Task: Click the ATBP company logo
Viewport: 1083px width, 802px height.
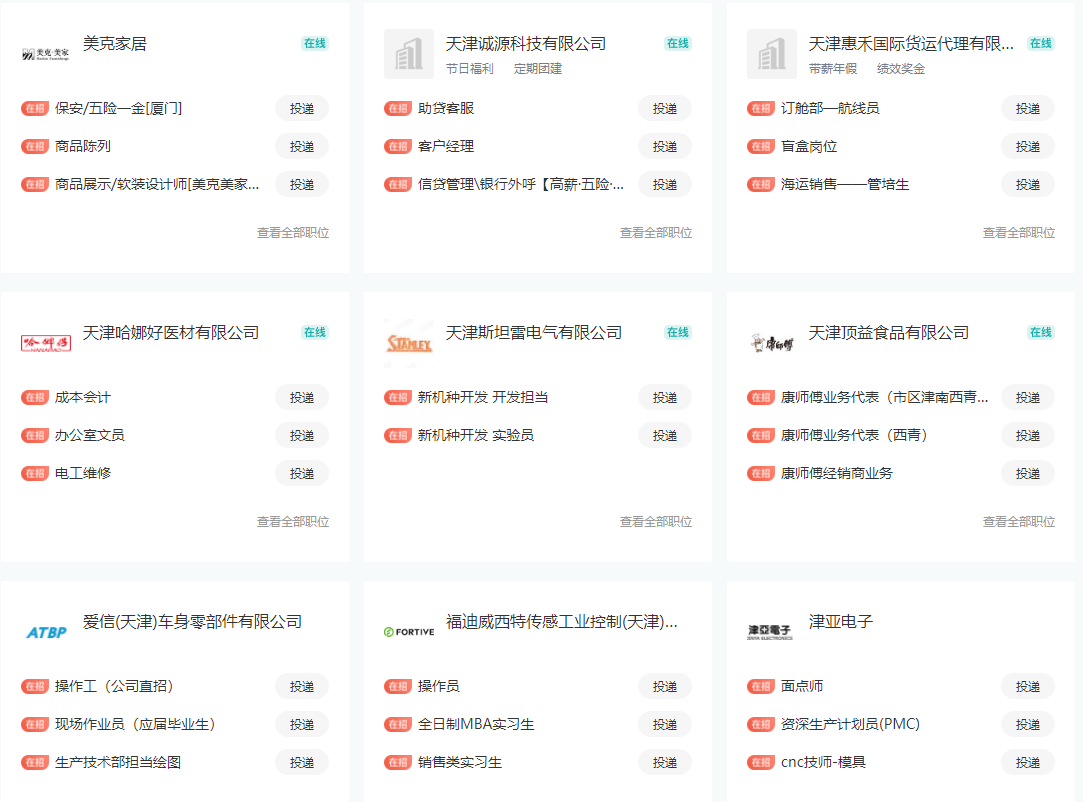Action: tap(46, 632)
